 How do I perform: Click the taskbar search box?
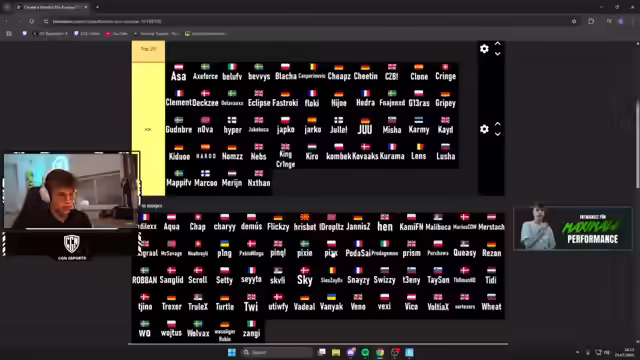tap(277, 352)
